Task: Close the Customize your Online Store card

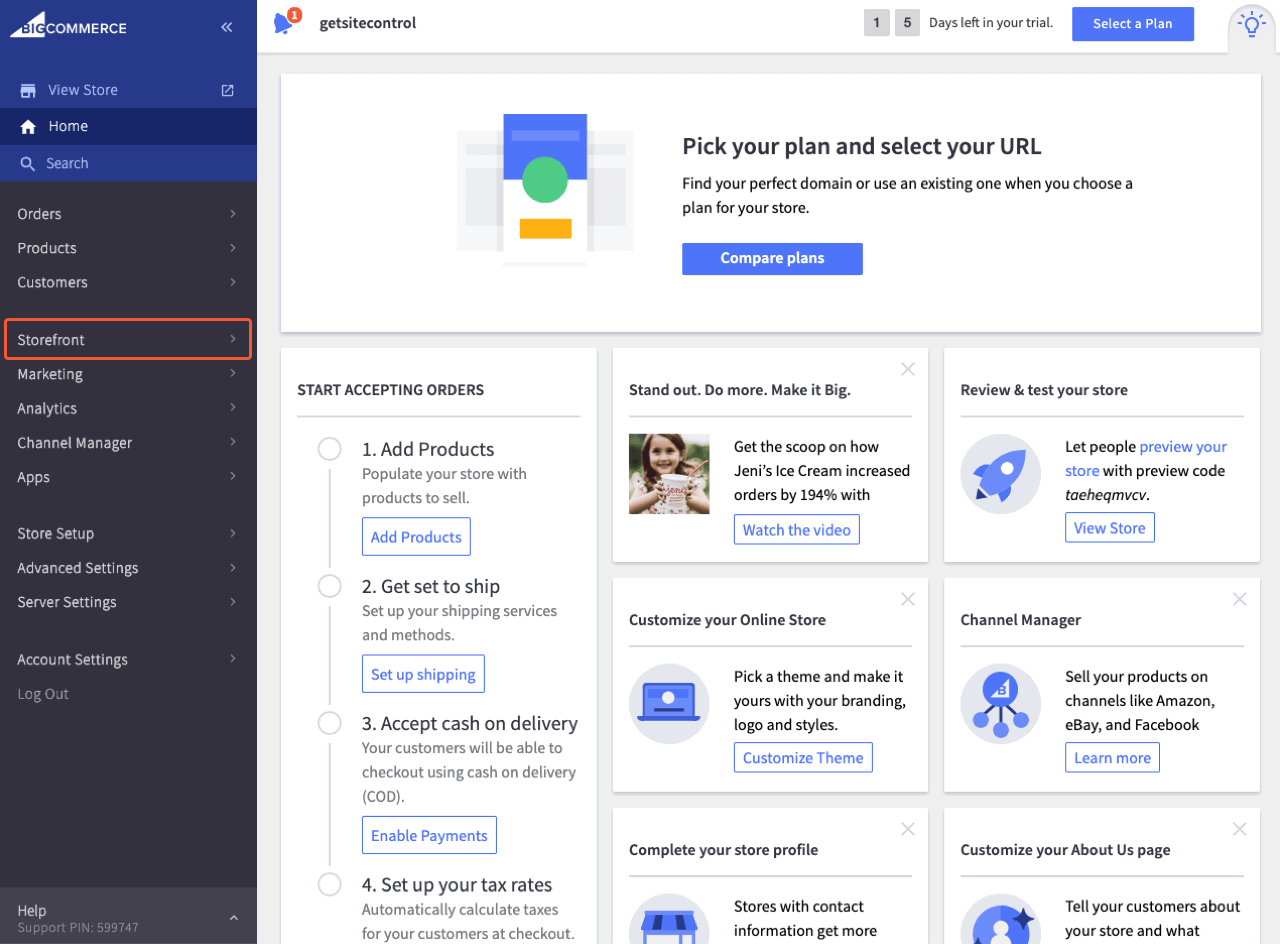Action: coord(908,599)
